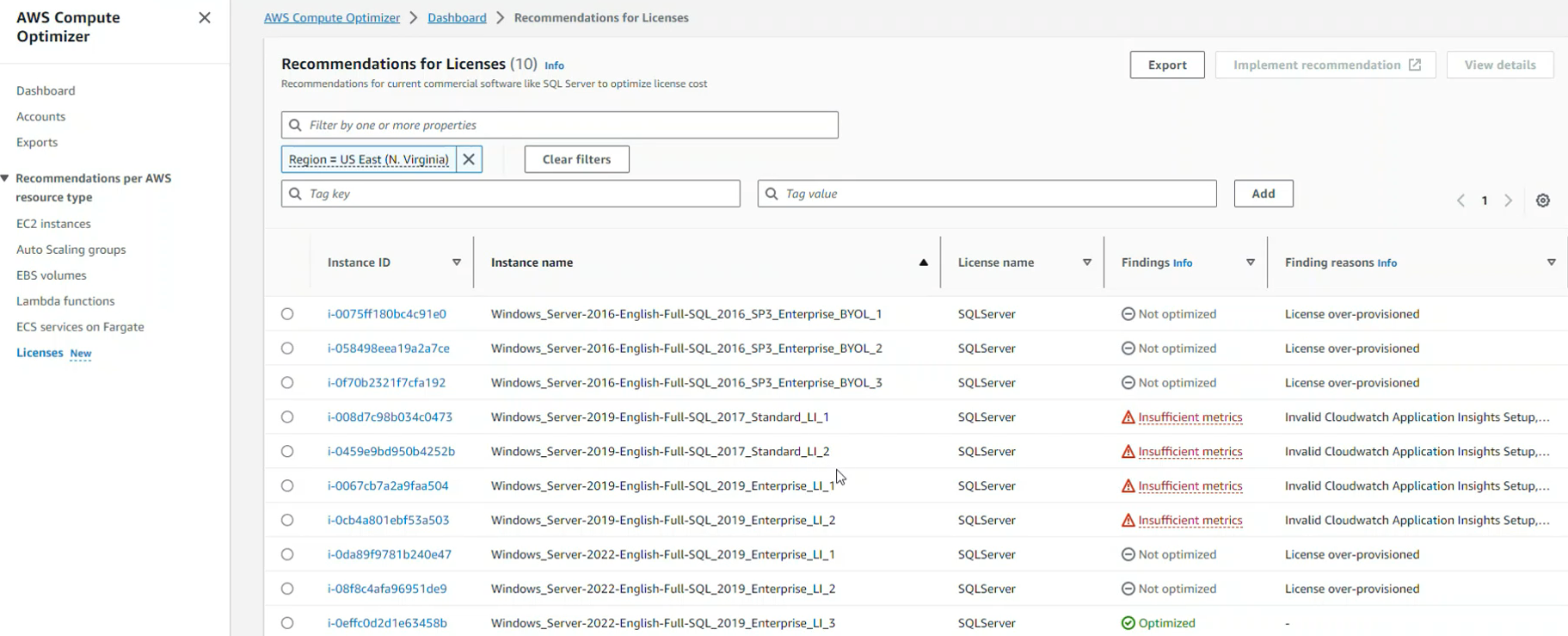Collapse Recommendations per AWS resource type section
1568x636 pixels.
5,178
